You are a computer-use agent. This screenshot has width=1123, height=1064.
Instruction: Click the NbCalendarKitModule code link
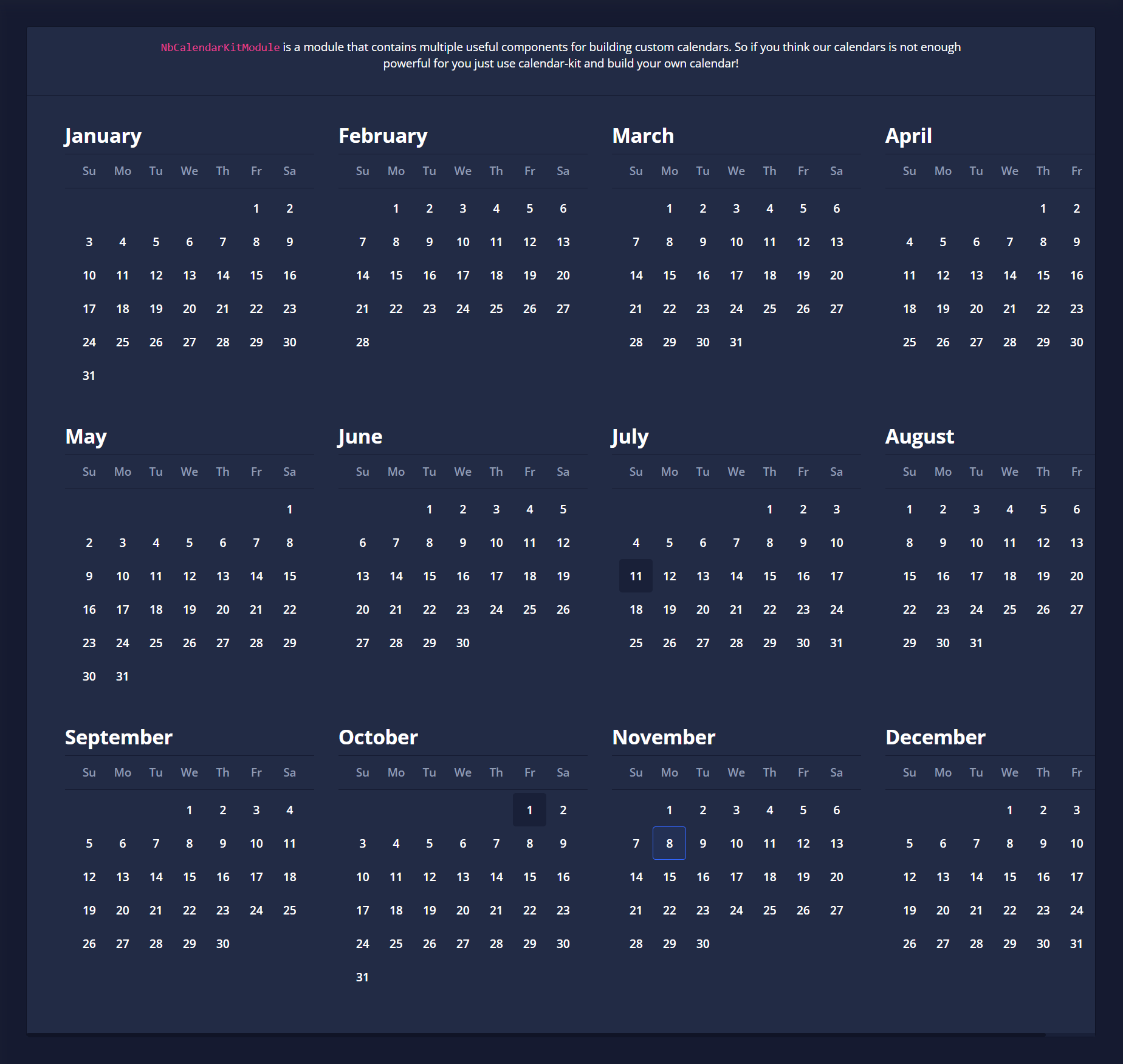tap(220, 47)
